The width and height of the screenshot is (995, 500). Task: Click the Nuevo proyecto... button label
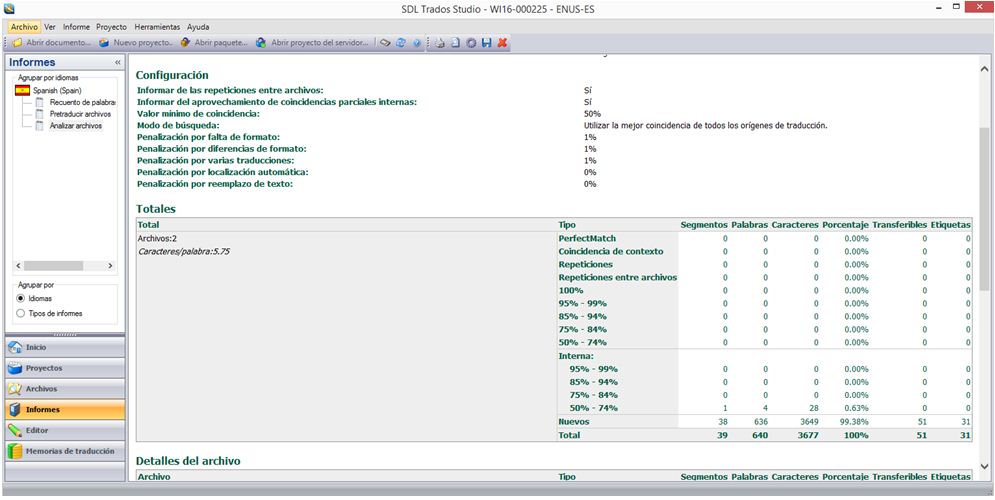click(x=143, y=43)
